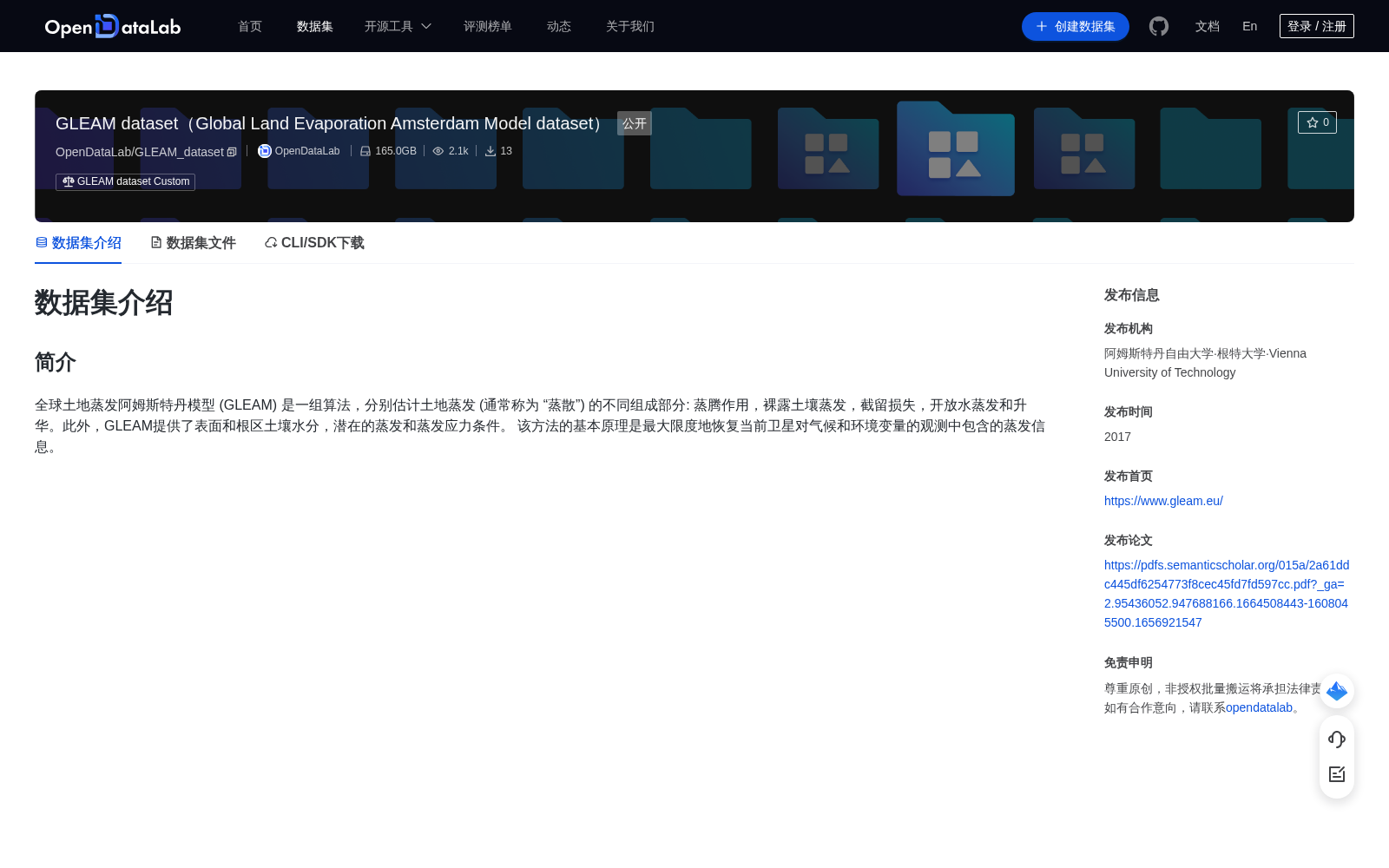
Task: Open https://www.gleam.eu/ homepage link
Action: 1163,501
